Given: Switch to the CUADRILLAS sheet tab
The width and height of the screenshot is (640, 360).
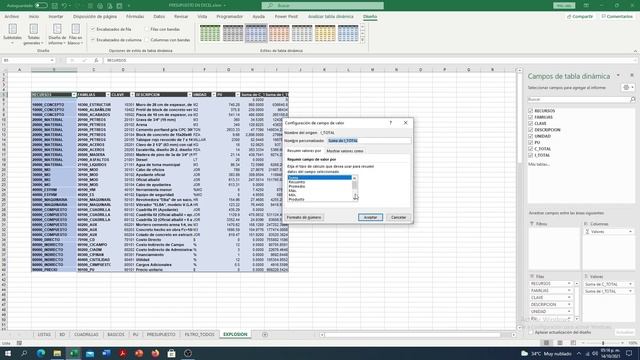Looking at the screenshot, I should [x=86, y=335].
